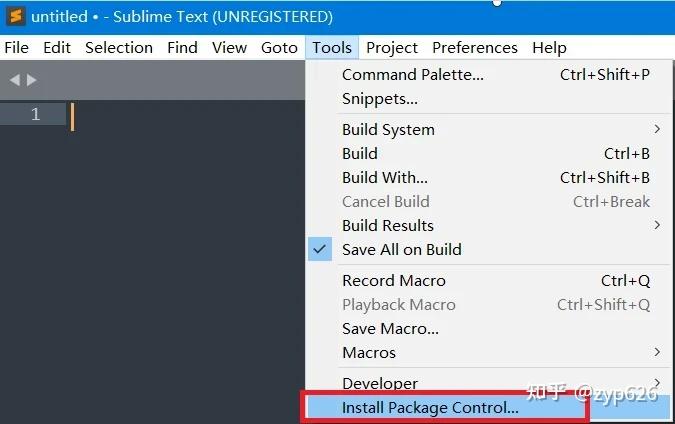Open Command Palette from Tools menu
Viewport: 675px width, 424px height.
[x=412, y=75]
